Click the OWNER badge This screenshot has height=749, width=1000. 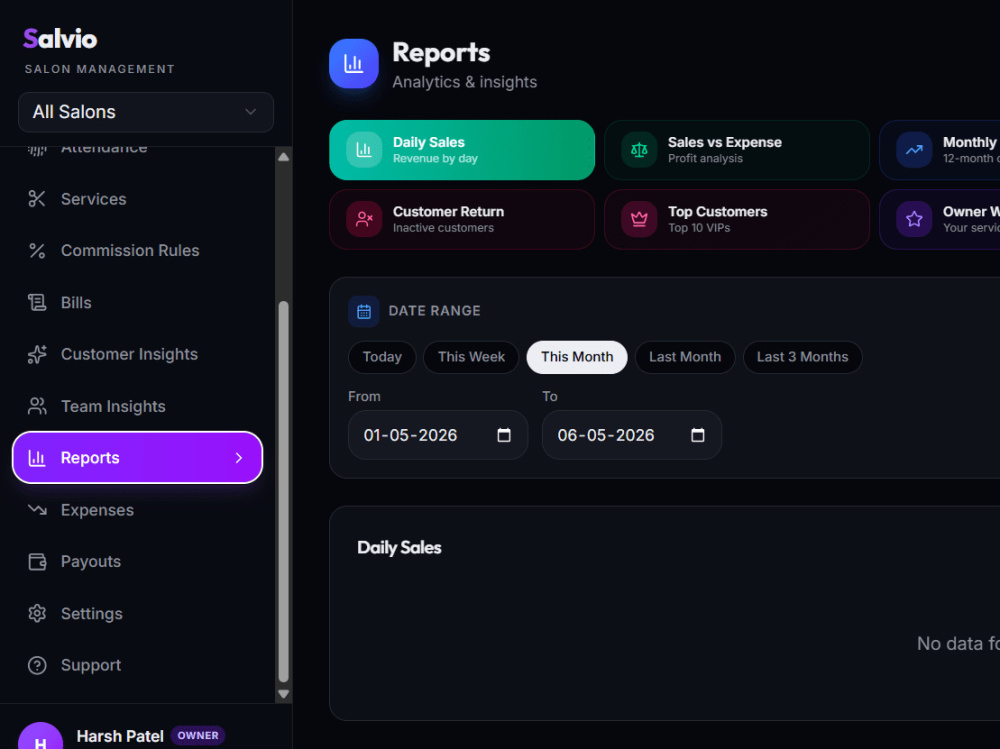198,736
